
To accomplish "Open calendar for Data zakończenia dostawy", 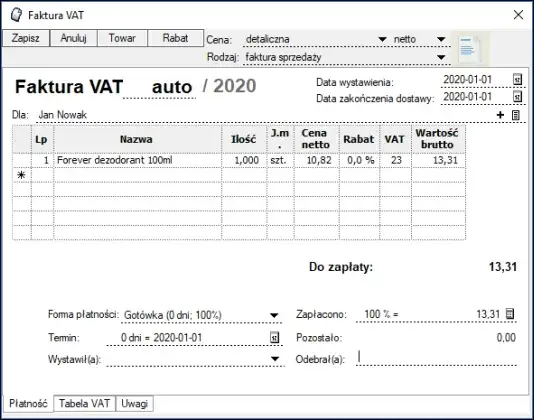I will (517, 96).
